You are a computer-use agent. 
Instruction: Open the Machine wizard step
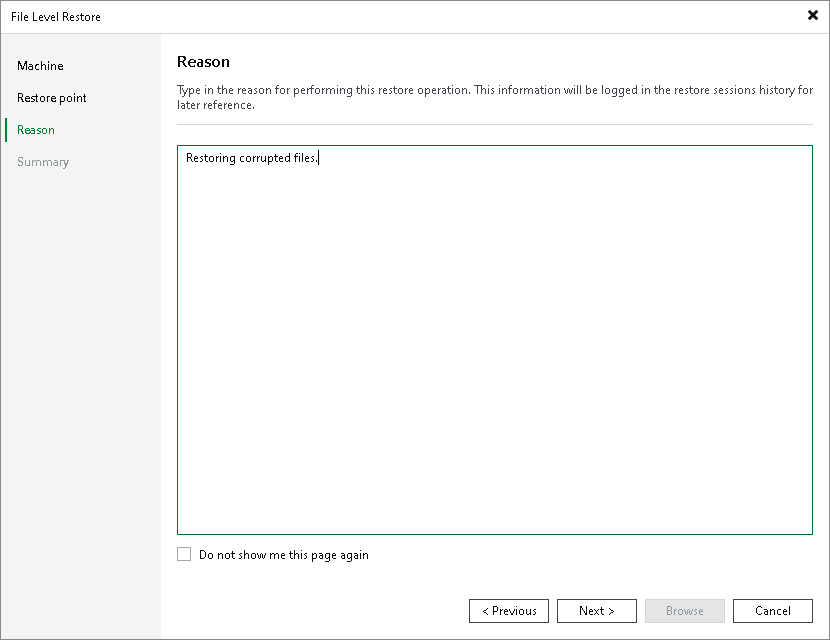coord(40,66)
